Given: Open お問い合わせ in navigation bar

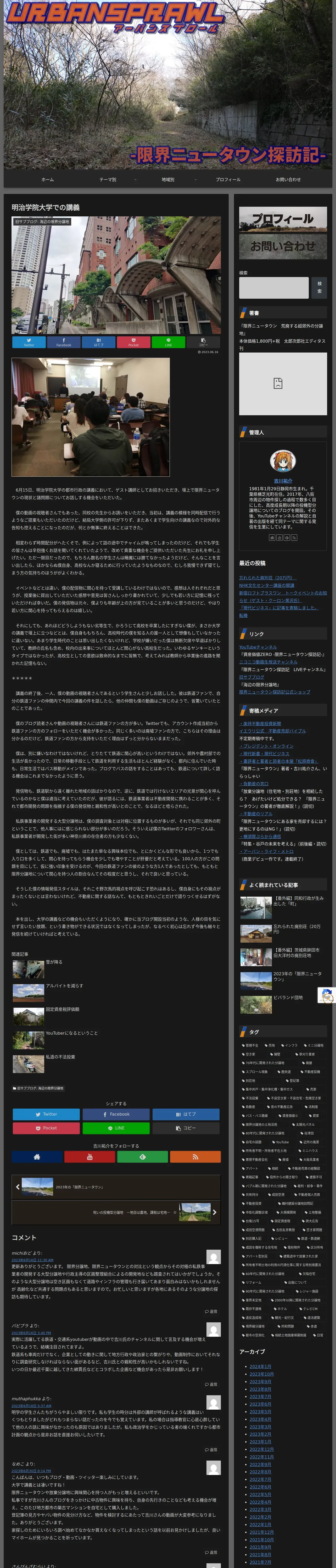Looking at the screenshot, I should point(288,180).
